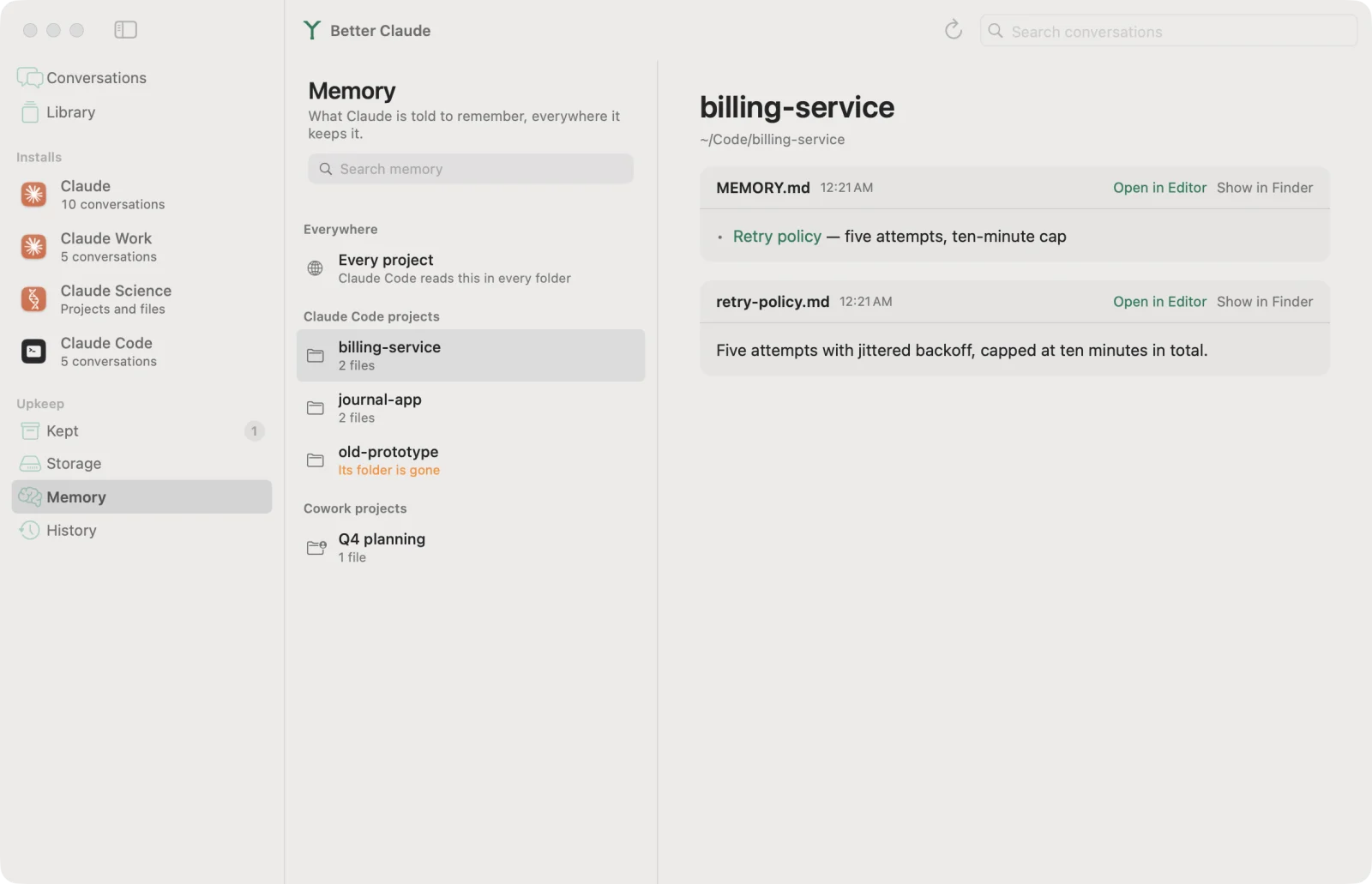Select the Every project memory row
The image size is (1372, 884).
[471, 268]
